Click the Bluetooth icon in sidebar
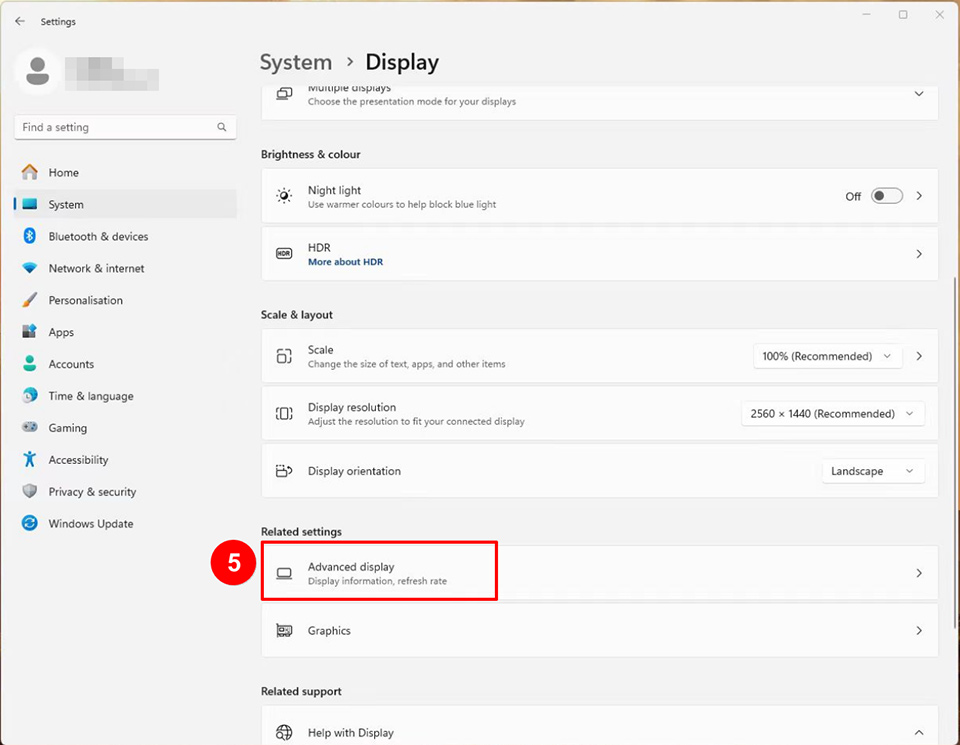The height and width of the screenshot is (745, 960). click(x=29, y=236)
